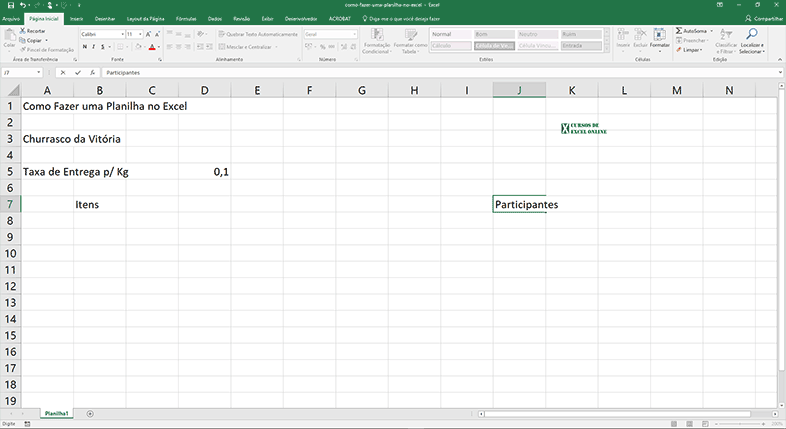Image resolution: width=786 pixels, height=429 pixels.
Task: Switch to the Dados tab
Action: coord(215,19)
